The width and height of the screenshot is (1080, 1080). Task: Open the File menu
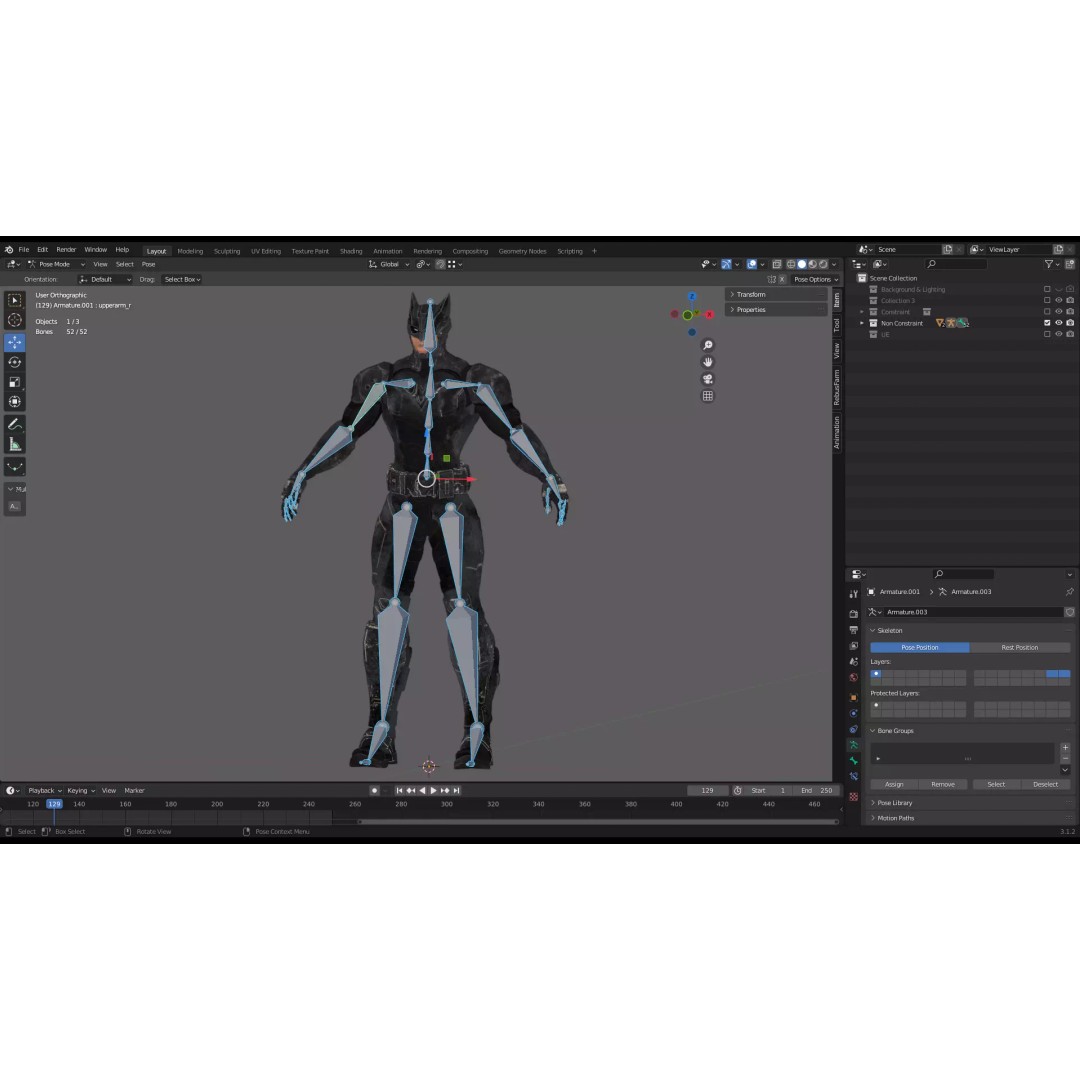coord(23,250)
